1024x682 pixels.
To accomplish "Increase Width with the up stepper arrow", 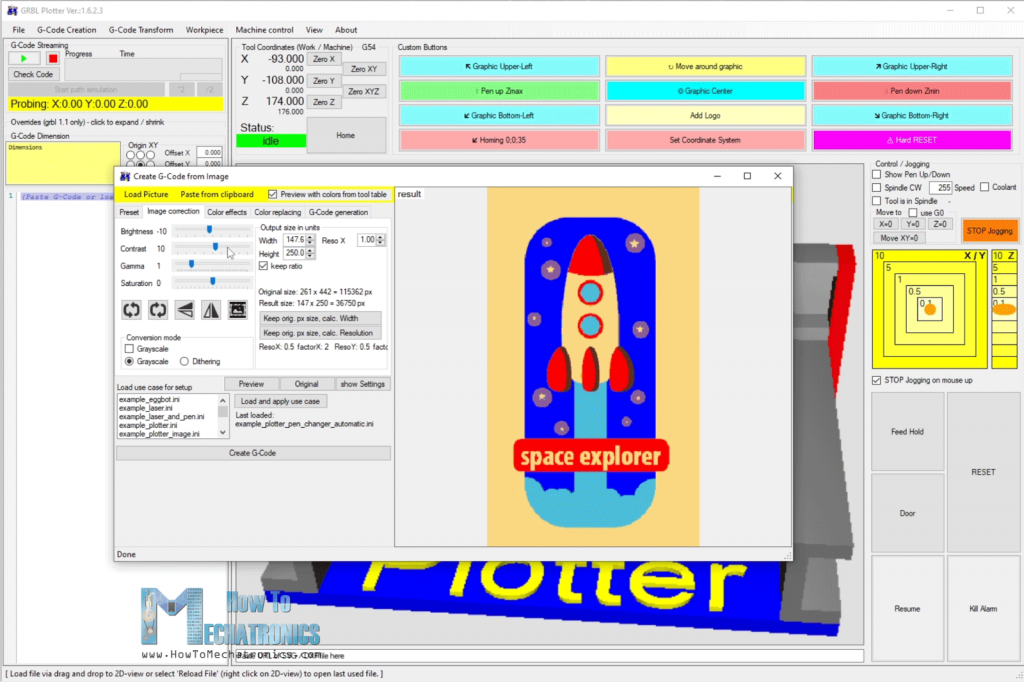I will (x=309, y=237).
